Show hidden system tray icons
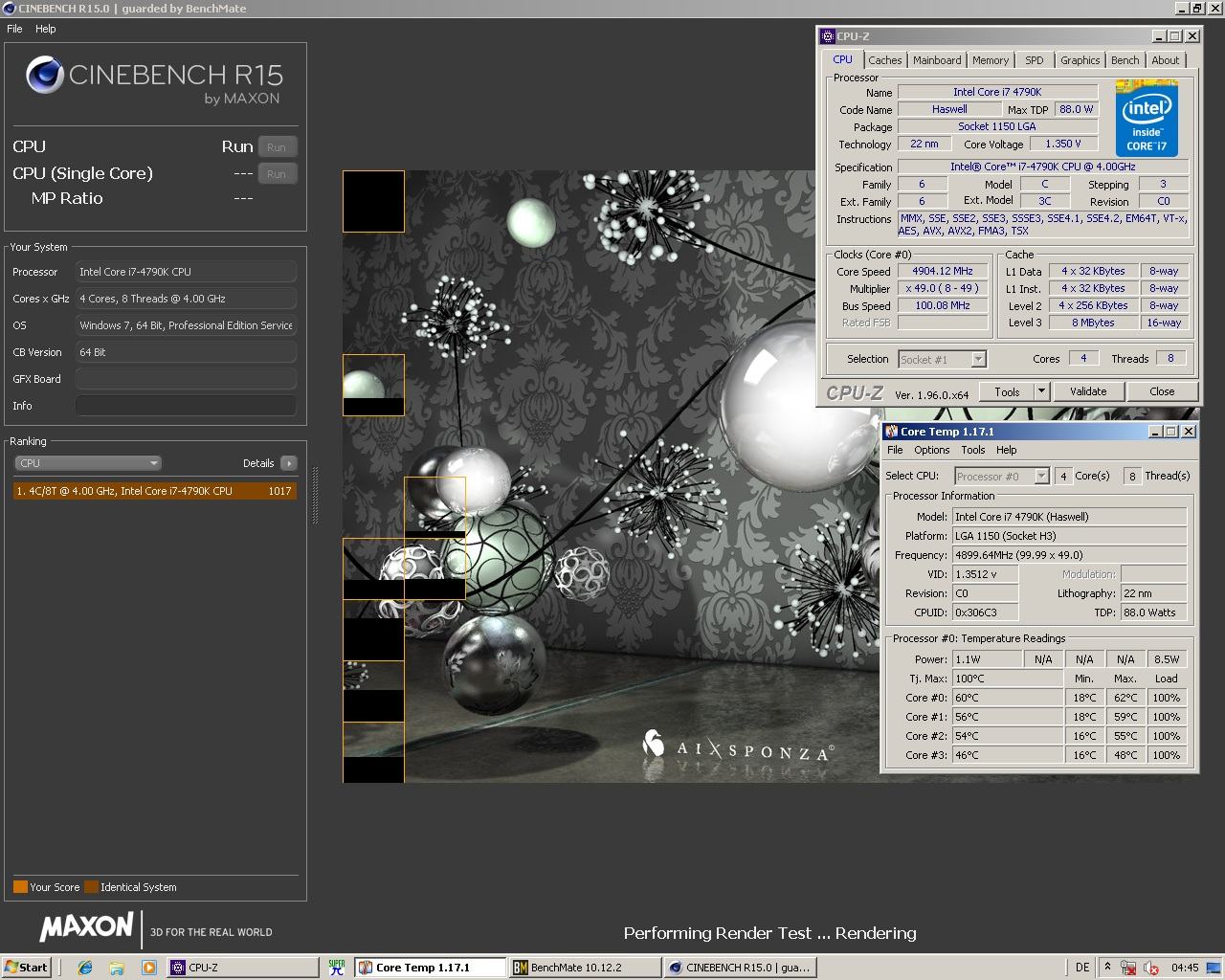The width and height of the screenshot is (1225, 980). pyautogui.click(x=1107, y=967)
